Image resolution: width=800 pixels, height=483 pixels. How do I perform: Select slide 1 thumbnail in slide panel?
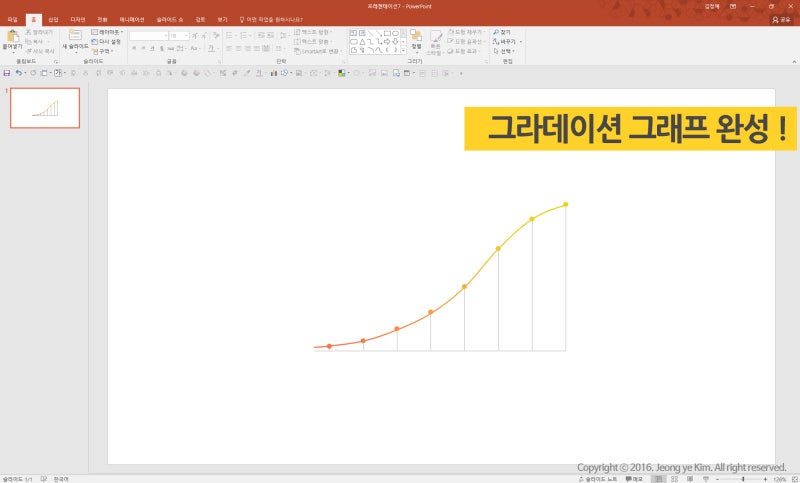tap(45, 108)
